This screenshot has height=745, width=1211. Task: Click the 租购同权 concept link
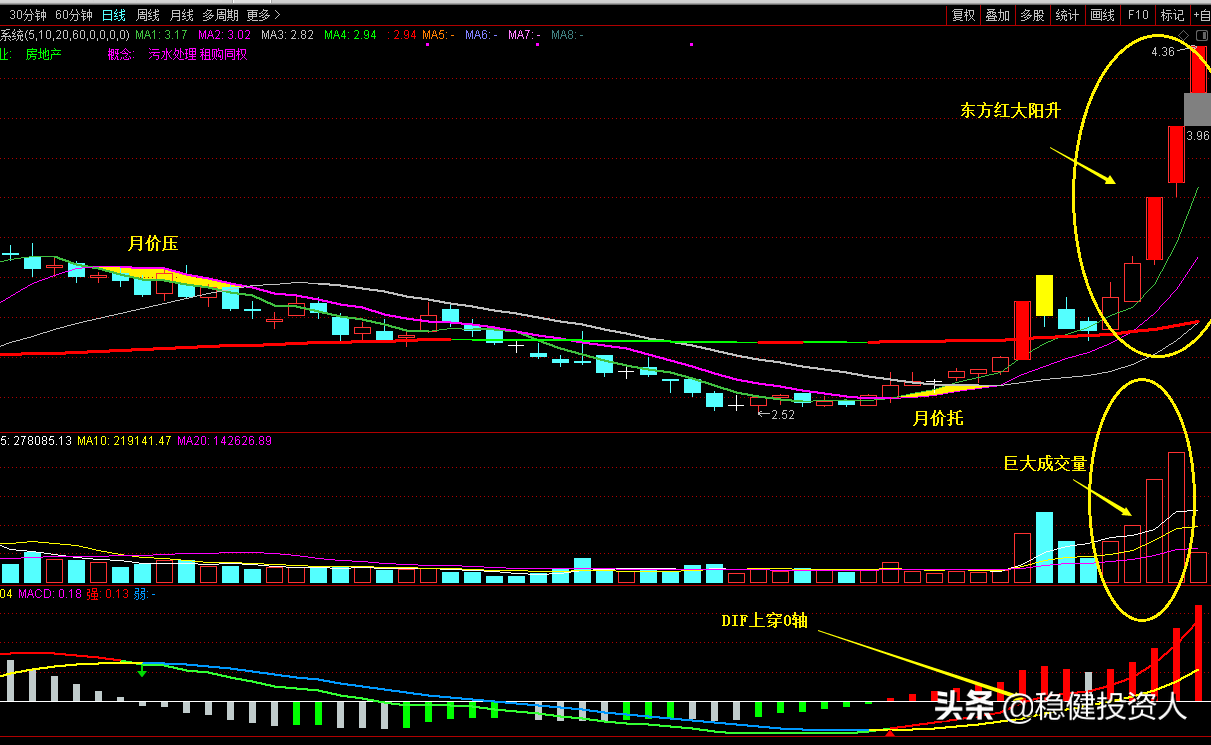[224, 54]
